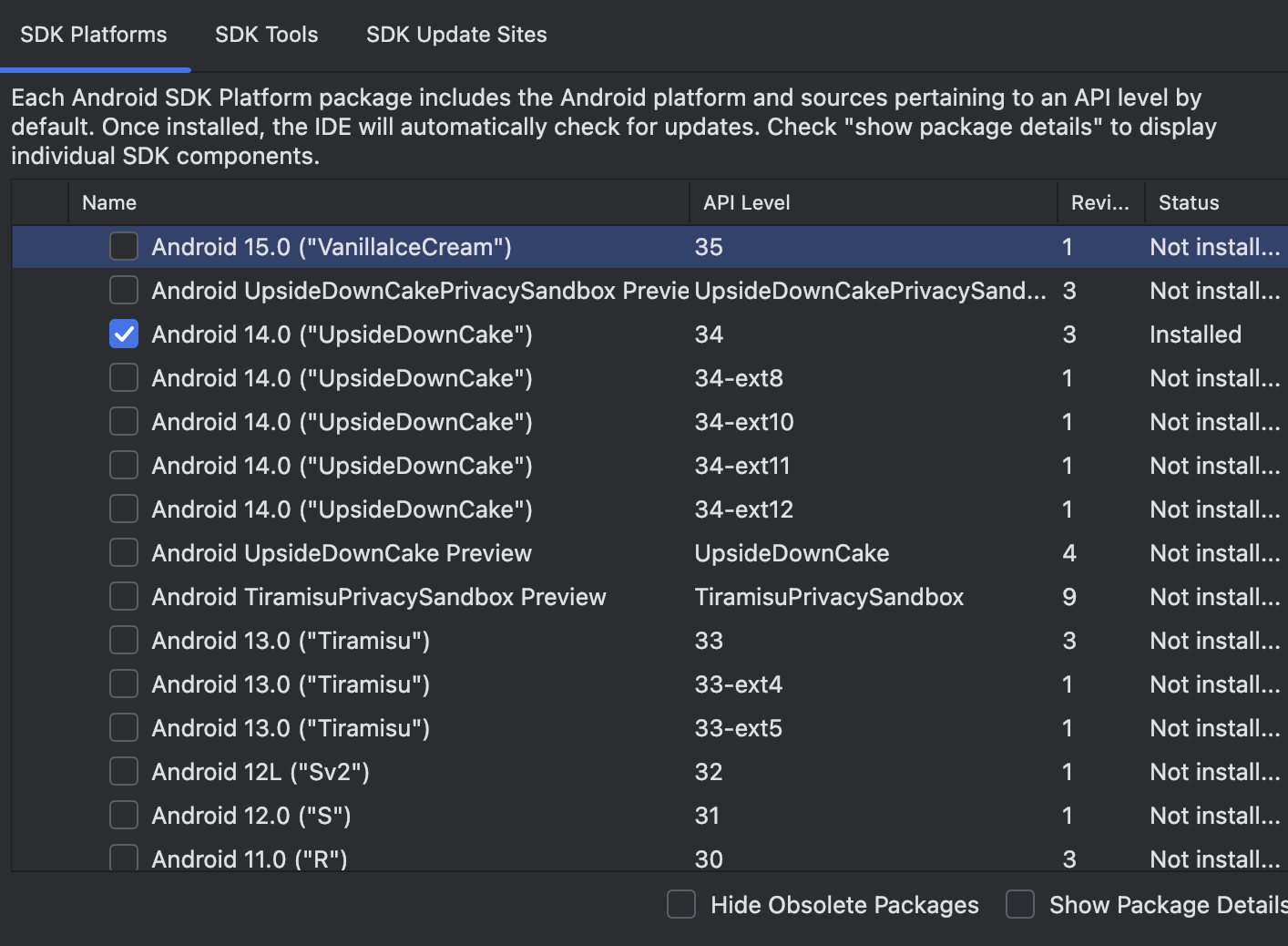
Task: Check the Android 14.0 34-ext12 checkbox
Action: click(124, 509)
